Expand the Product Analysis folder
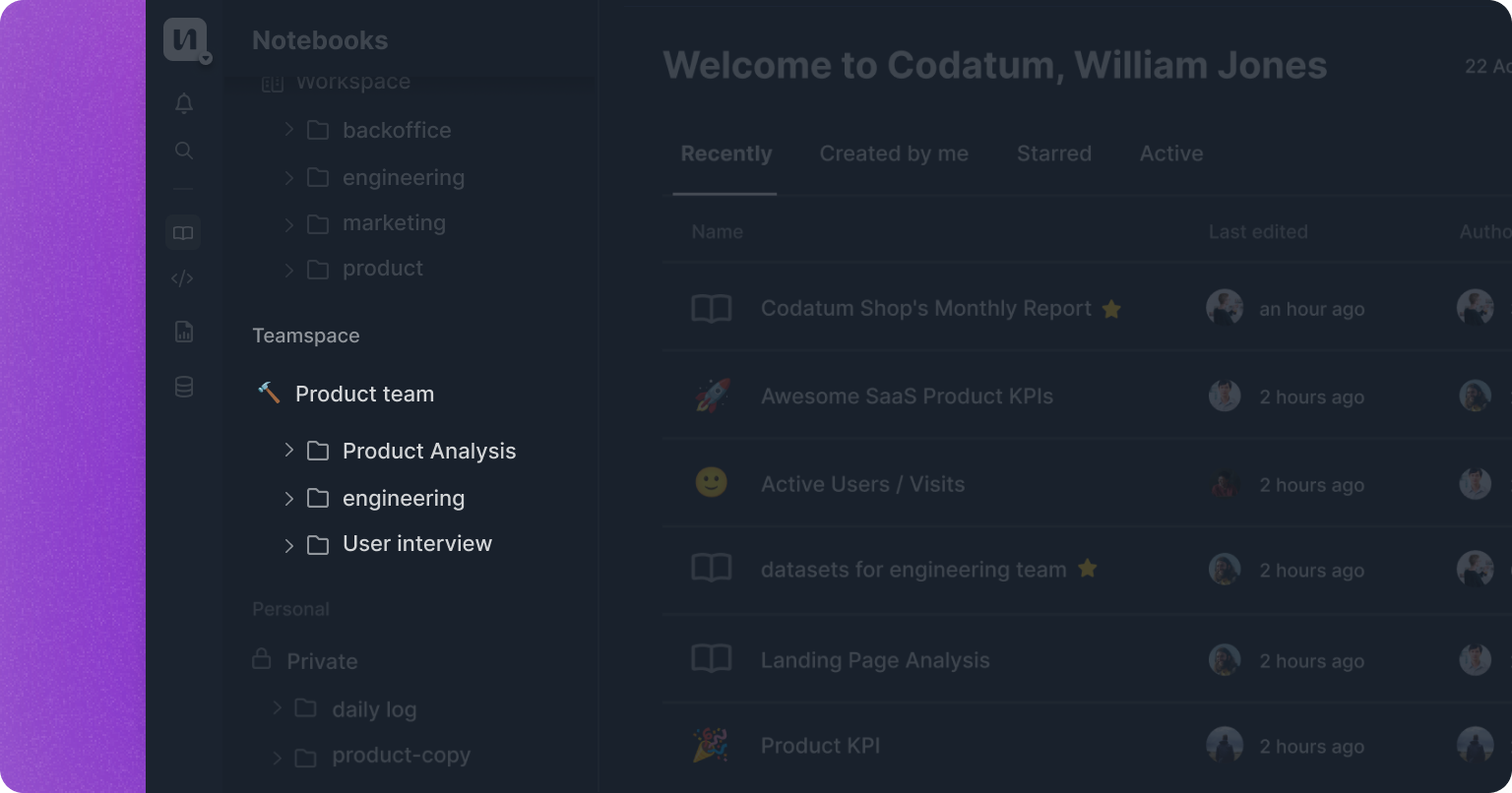 [288, 450]
